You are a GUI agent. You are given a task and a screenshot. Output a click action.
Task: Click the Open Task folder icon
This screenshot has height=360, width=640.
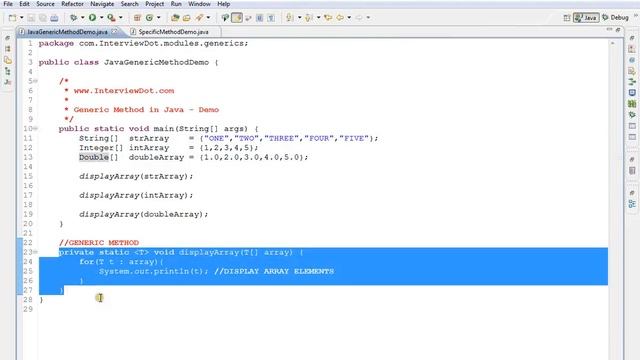[187, 18]
